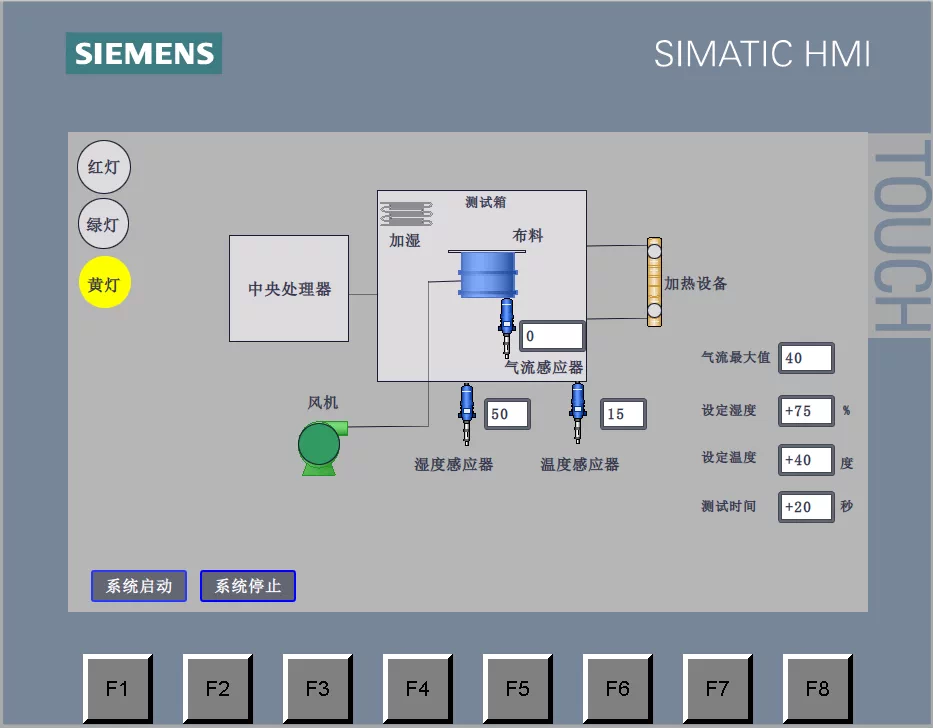The image size is (933, 728).
Task: Click the 湿度感应器 label text
Action: tap(454, 464)
